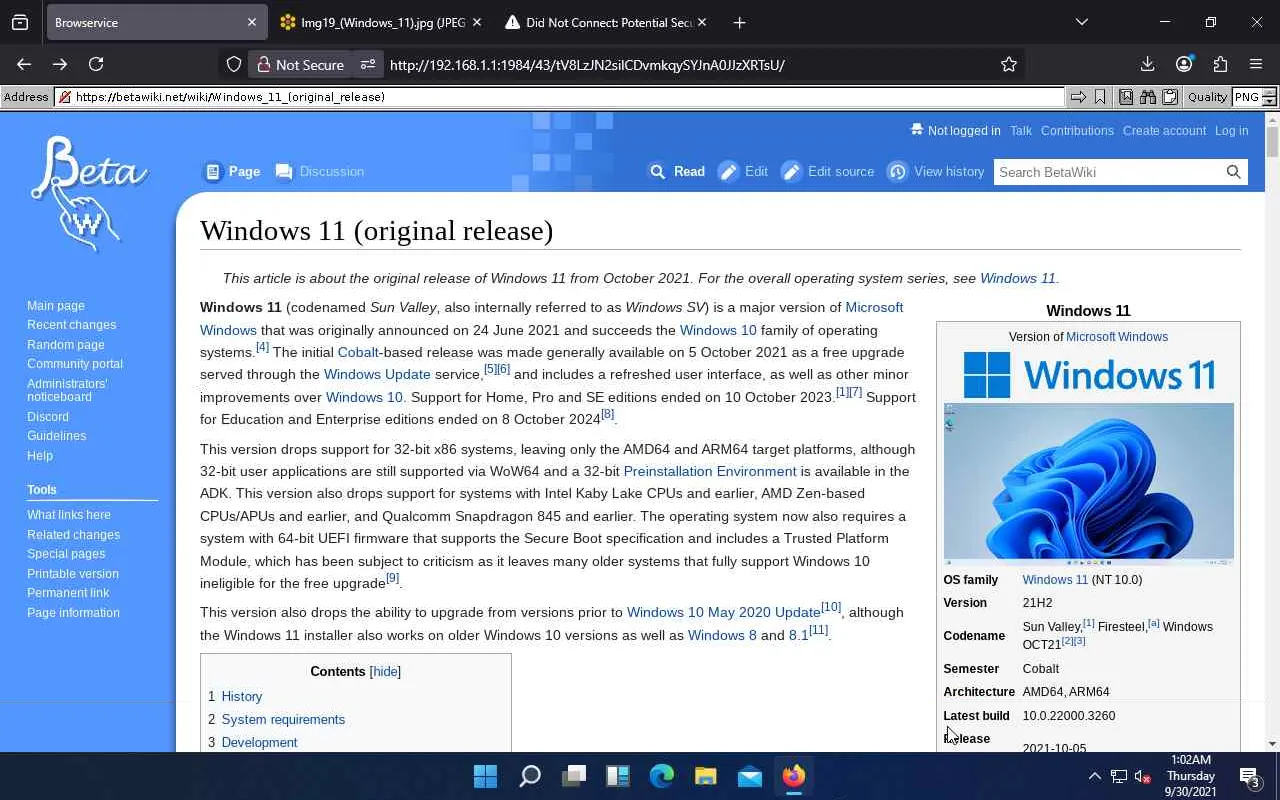
Task: Open Browservice find-in-page binoculars
Action: pyautogui.click(x=1147, y=97)
